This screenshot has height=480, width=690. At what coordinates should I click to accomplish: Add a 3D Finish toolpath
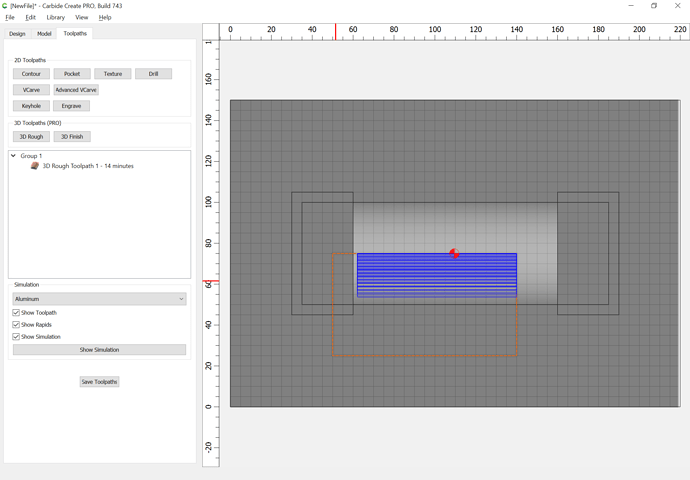pos(72,137)
